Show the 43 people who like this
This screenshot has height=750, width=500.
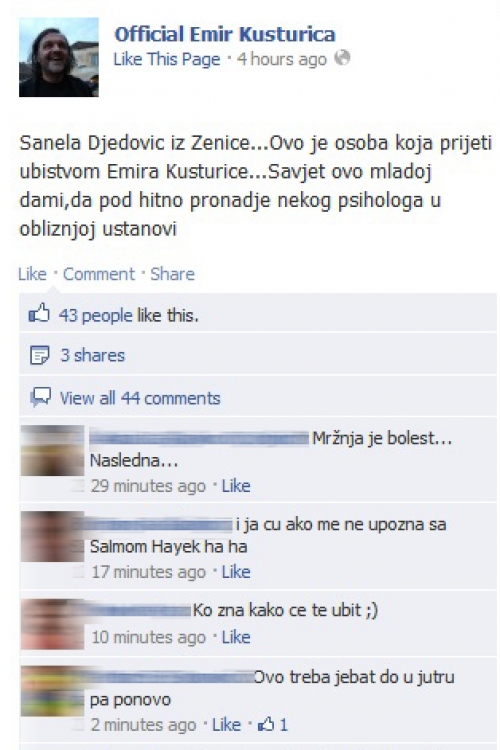(129, 315)
